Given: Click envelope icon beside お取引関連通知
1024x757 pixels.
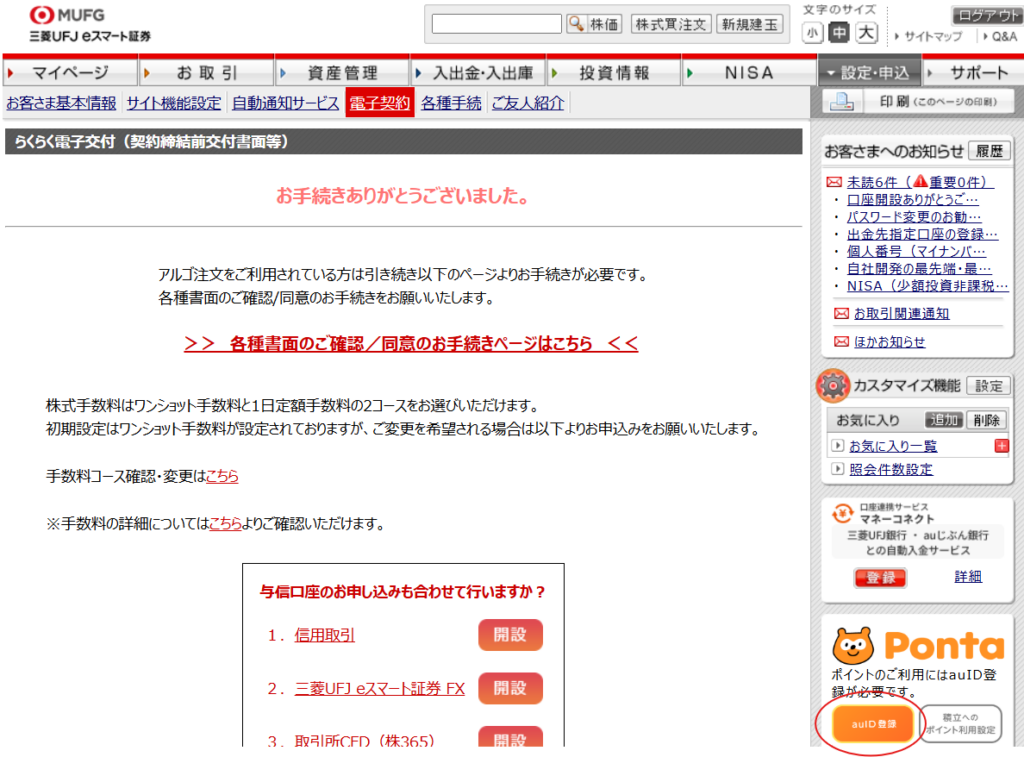Looking at the screenshot, I should (x=842, y=314).
